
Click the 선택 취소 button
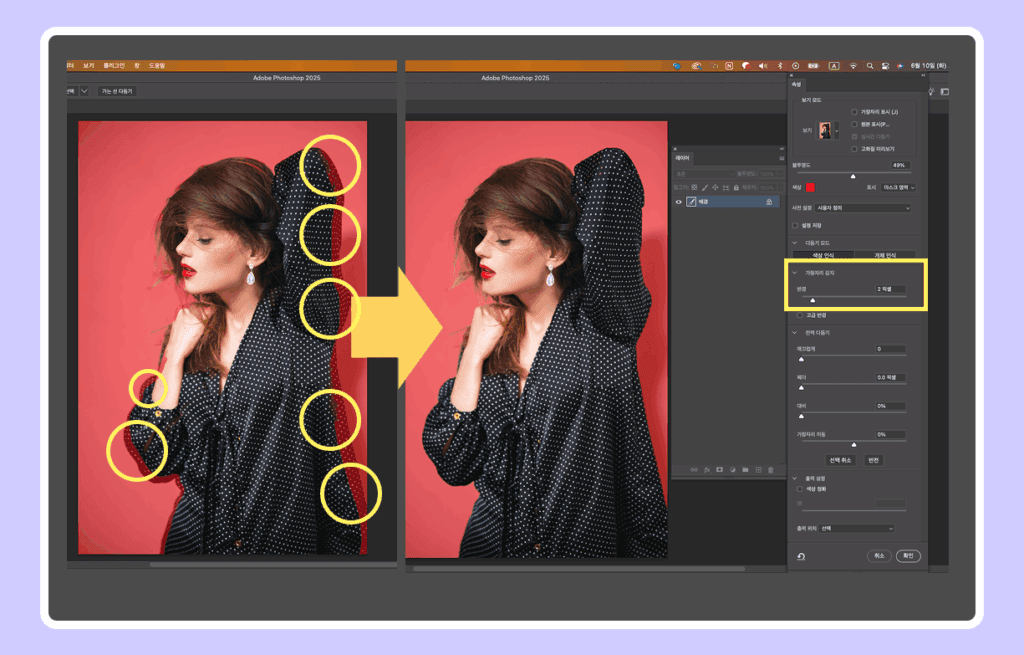[x=840, y=460]
